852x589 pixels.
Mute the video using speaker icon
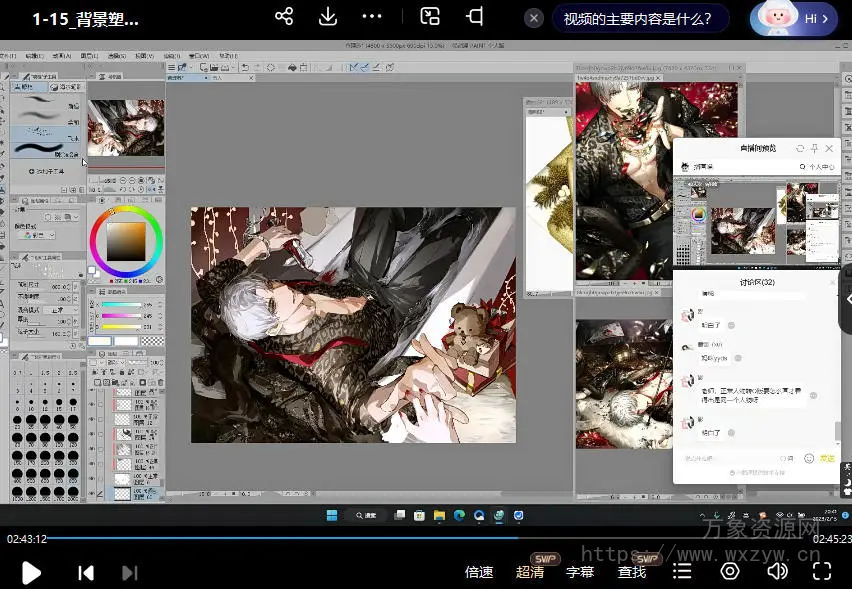(x=777, y=571)
